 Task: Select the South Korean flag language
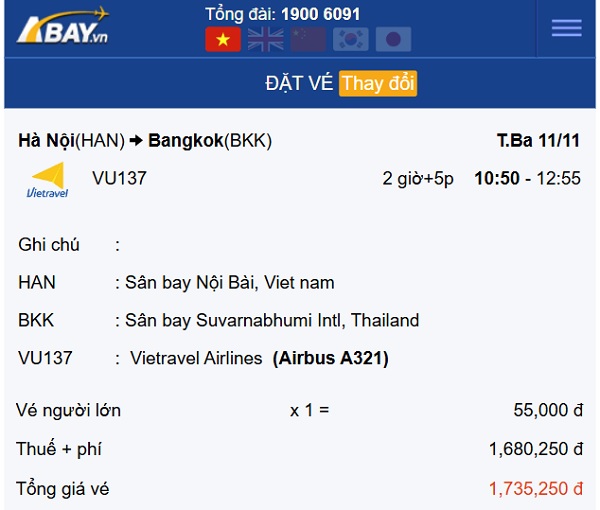coord(351,39)
